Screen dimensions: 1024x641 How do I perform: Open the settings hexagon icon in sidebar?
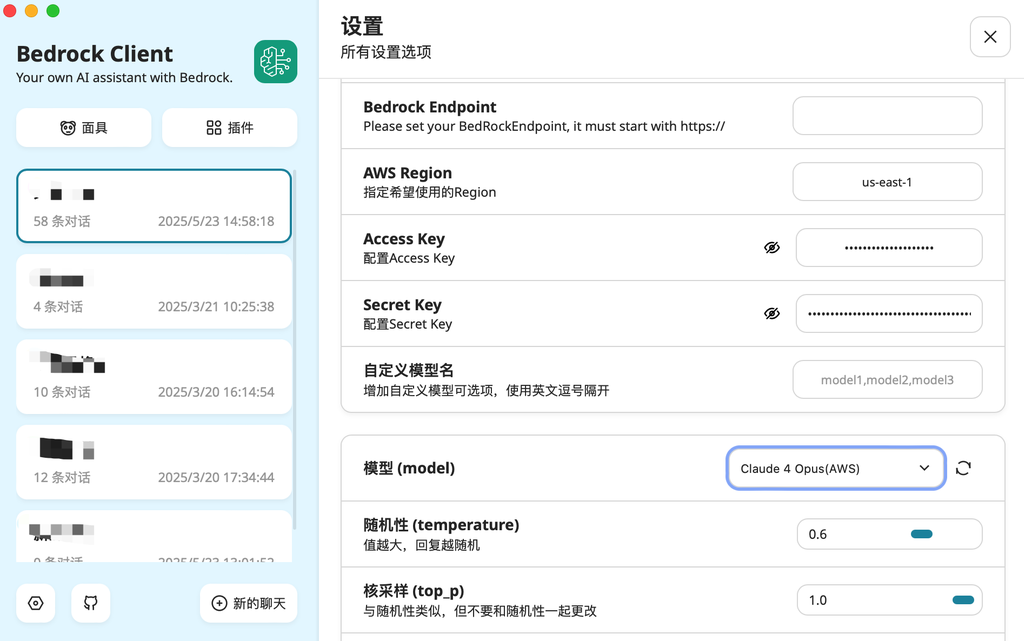(x=36, y=603)
